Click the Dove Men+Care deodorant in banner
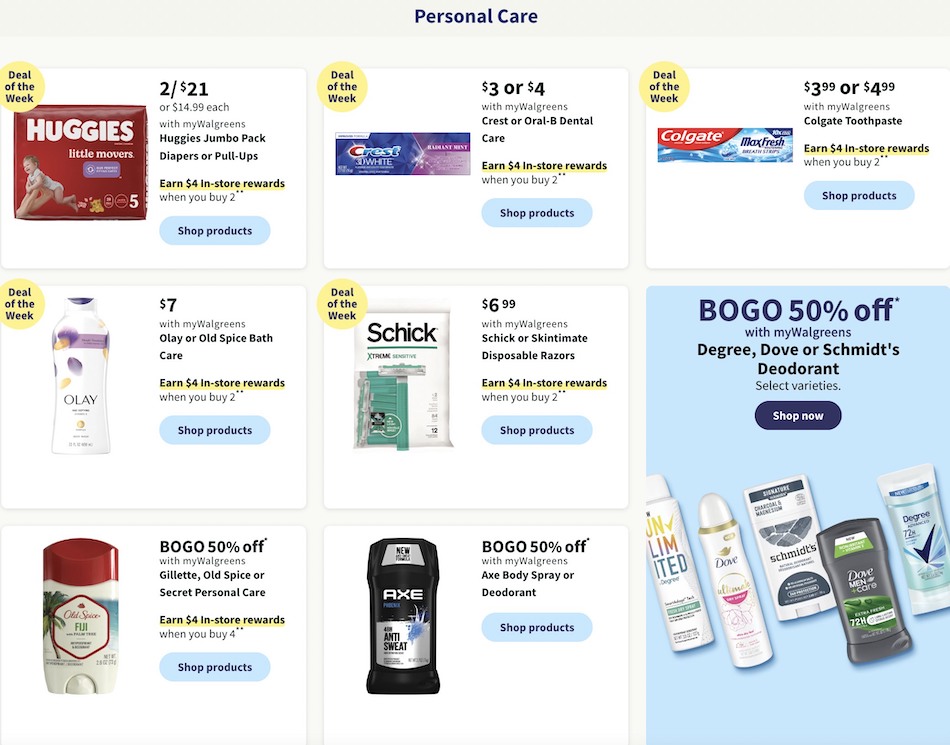This screenshot has width=950, height=745. [x=863, y=591]
